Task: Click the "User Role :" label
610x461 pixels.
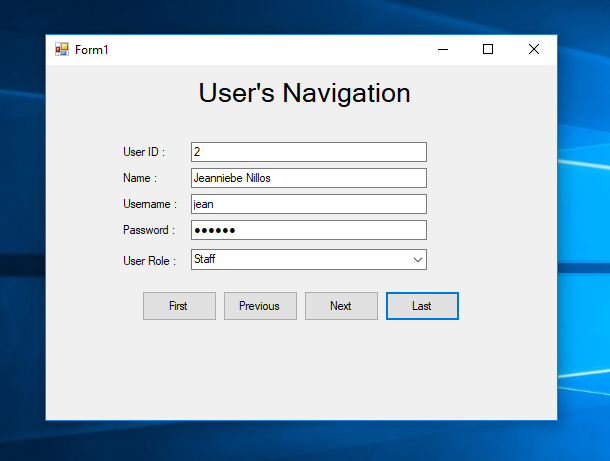Action: (149, 261)
